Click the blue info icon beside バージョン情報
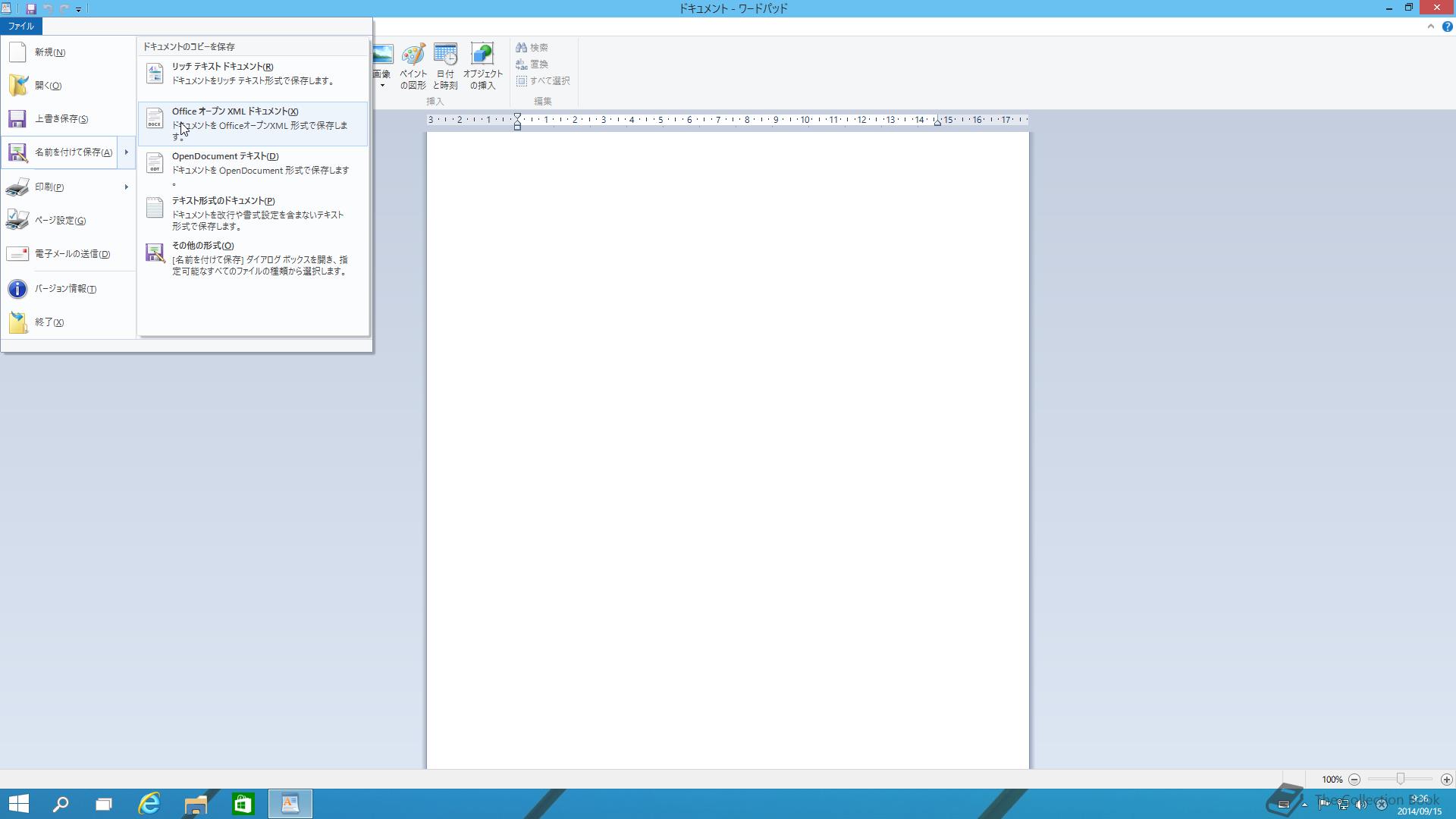Image resolution: width=1456 pixels, height=819 pixels. [17, 289]
